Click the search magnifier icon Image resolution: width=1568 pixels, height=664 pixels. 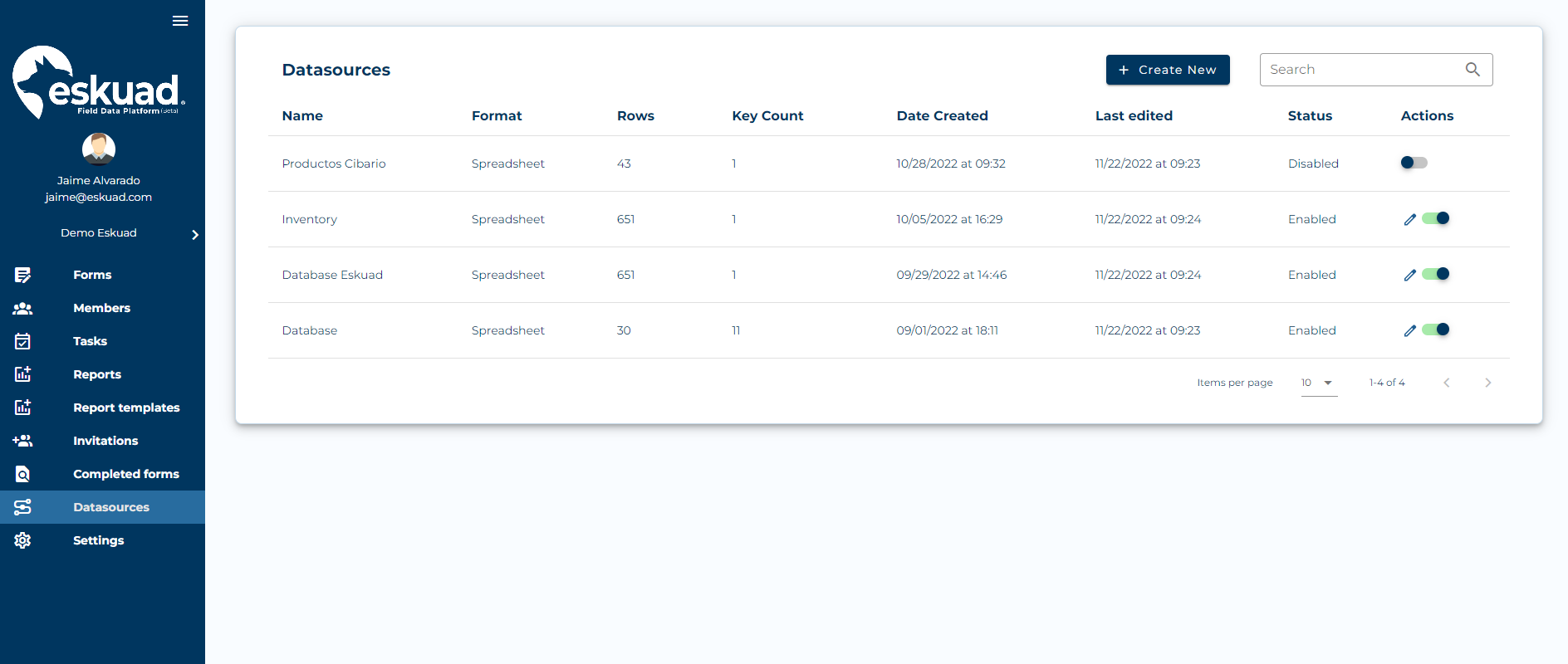click(x=1472, y=70)
